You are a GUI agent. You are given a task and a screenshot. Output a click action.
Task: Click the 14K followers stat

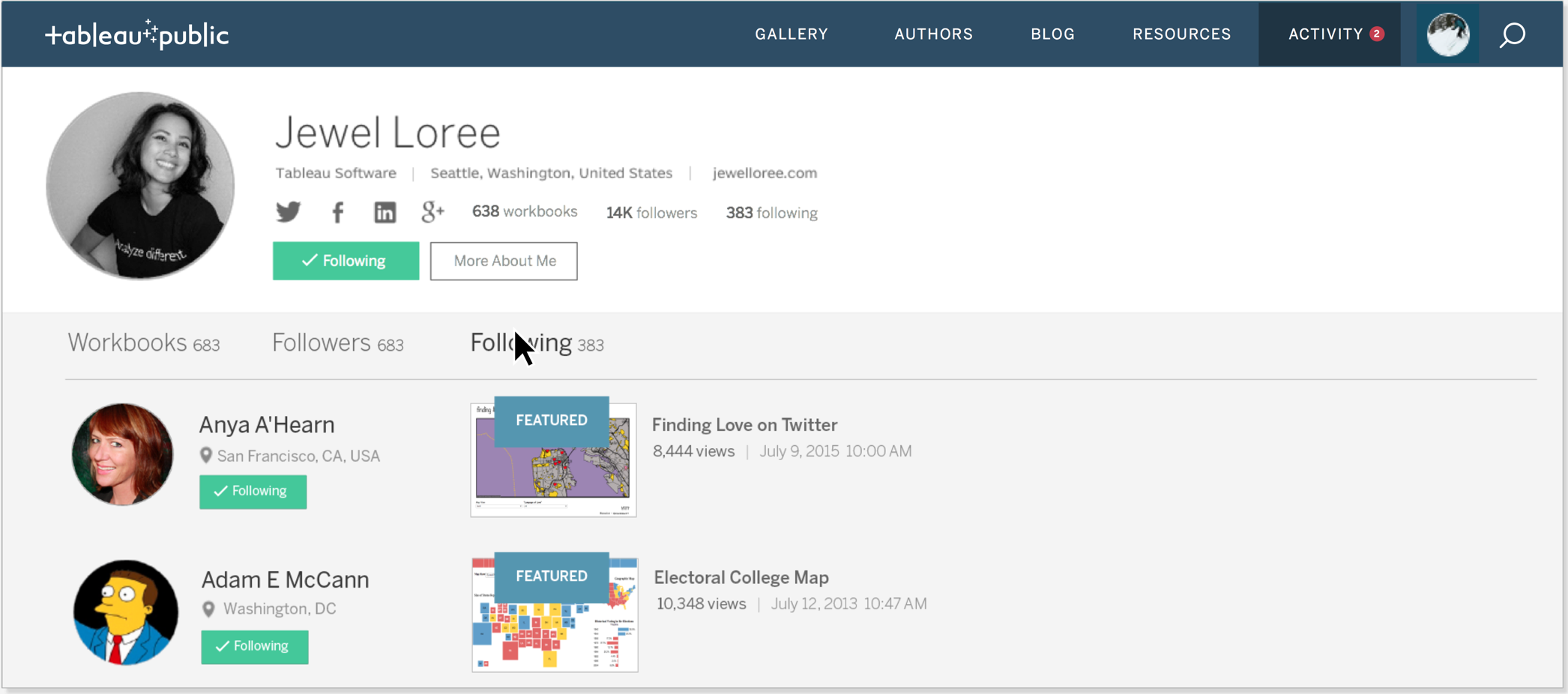651,213
